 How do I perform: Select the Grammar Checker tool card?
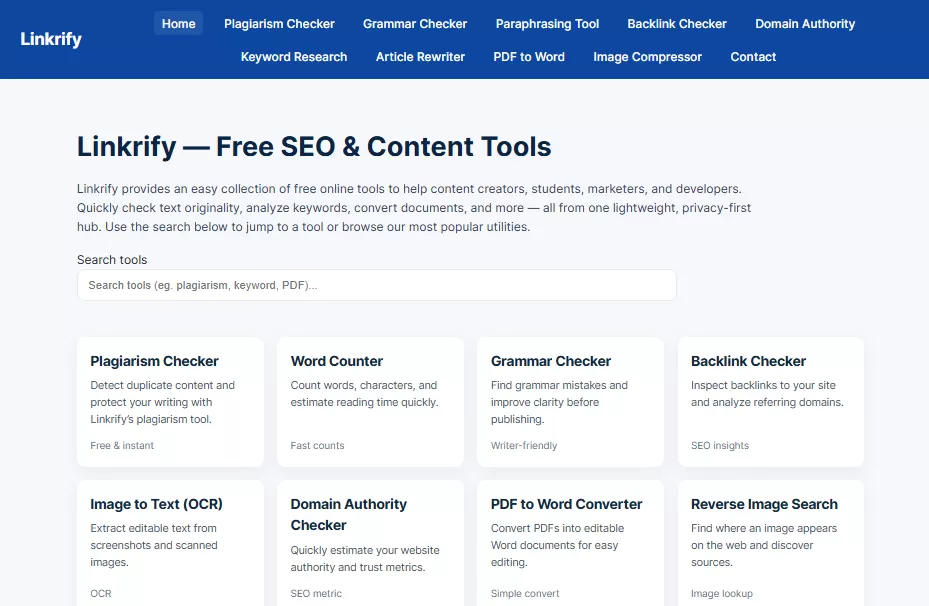(x=570, y=401)
